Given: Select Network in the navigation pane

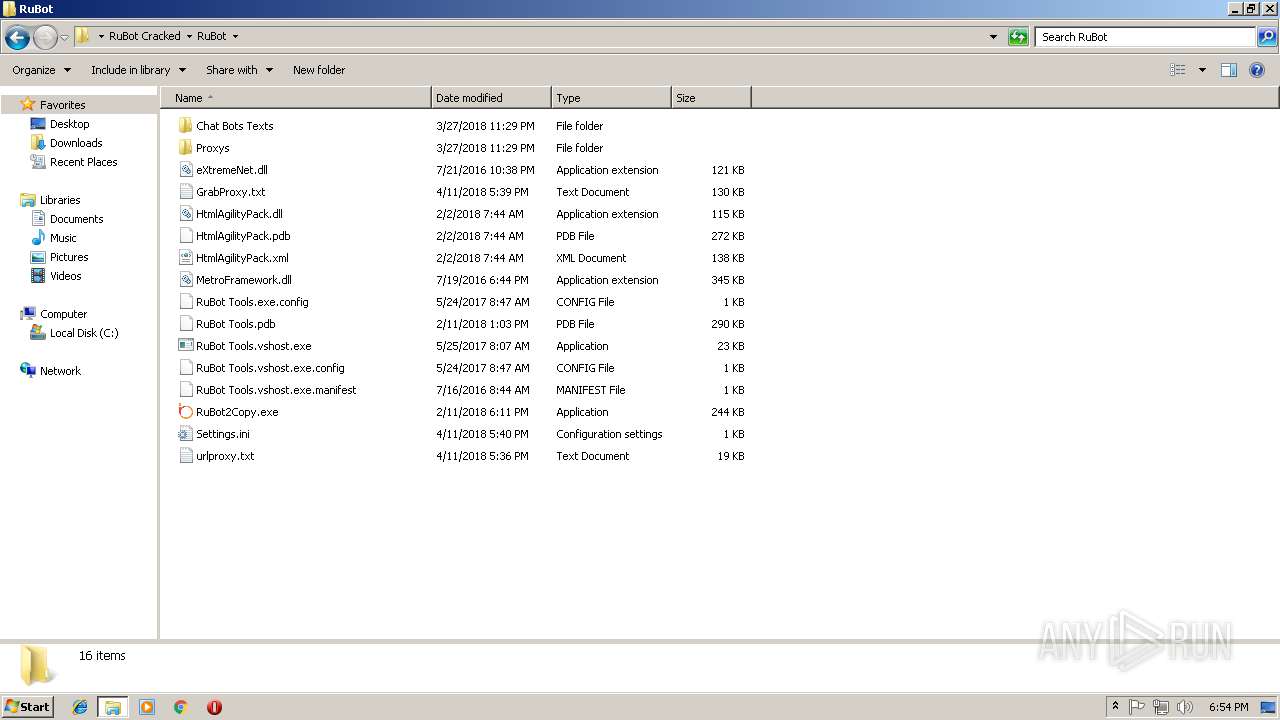Looking at the screenshot, I should [x=60, y=371].
